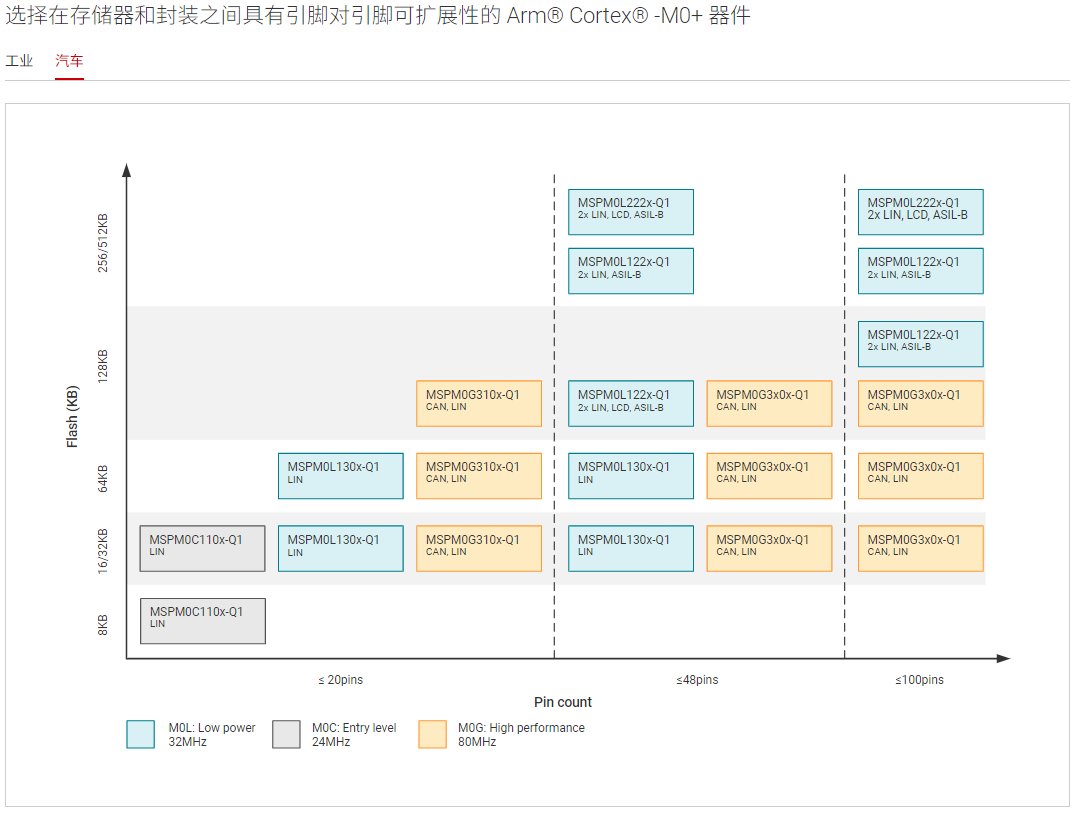Click the 'Pin count' axis title
This screenshot has height=813, width=1076.
click(x=563, y=702)
